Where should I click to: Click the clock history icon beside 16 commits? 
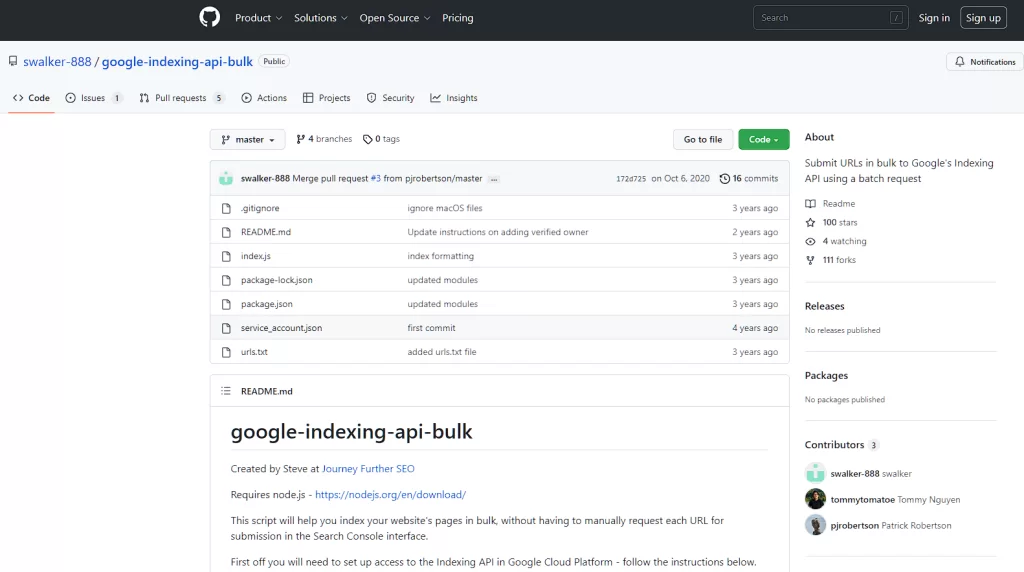[724, 178]
